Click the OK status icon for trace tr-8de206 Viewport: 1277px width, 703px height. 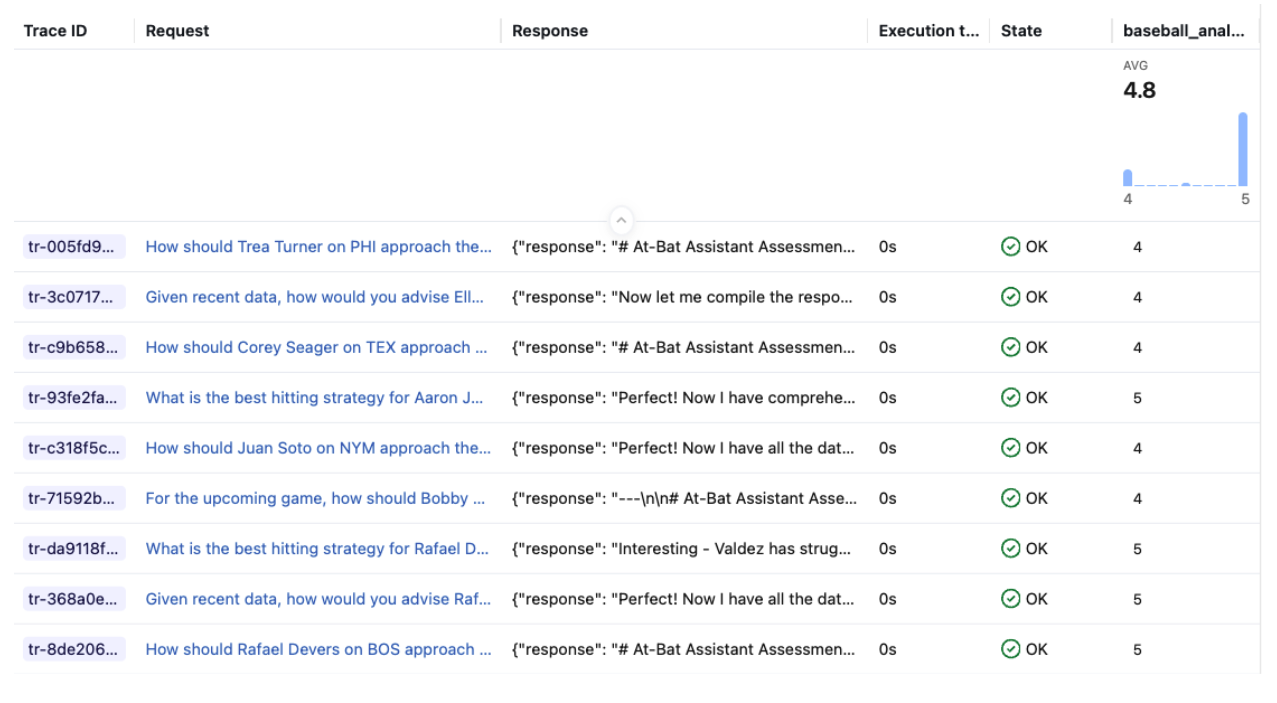1010,649
